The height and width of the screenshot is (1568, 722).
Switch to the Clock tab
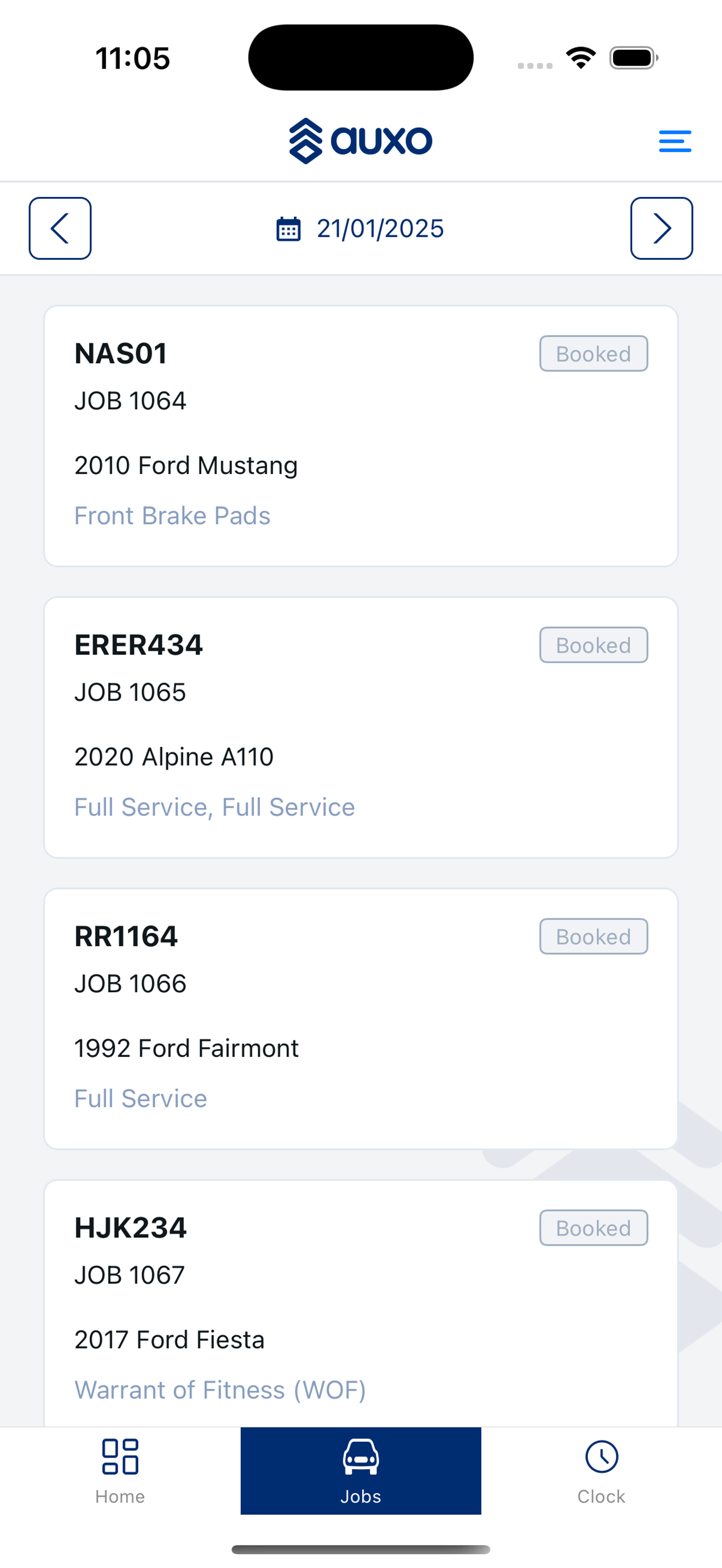(x=602, y=1471)
